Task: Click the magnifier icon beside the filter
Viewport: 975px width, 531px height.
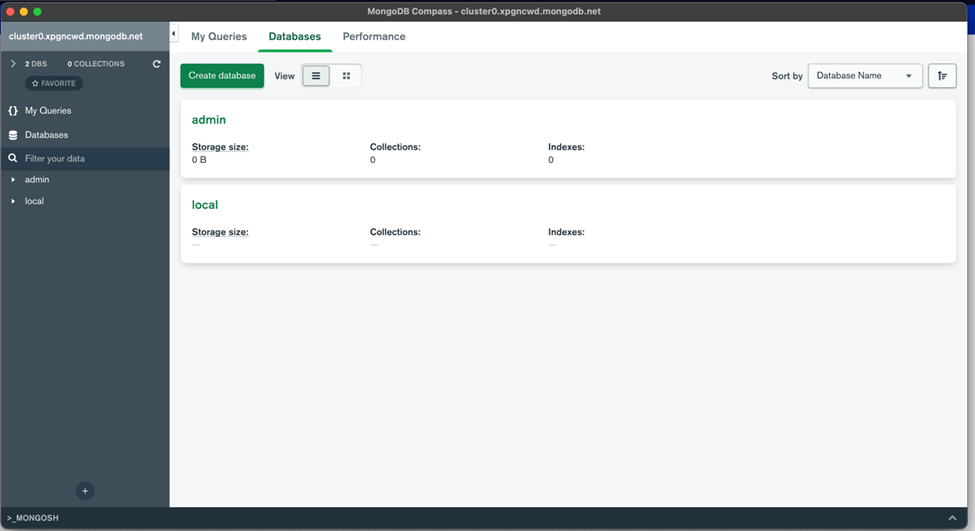Action: (12, 159)
